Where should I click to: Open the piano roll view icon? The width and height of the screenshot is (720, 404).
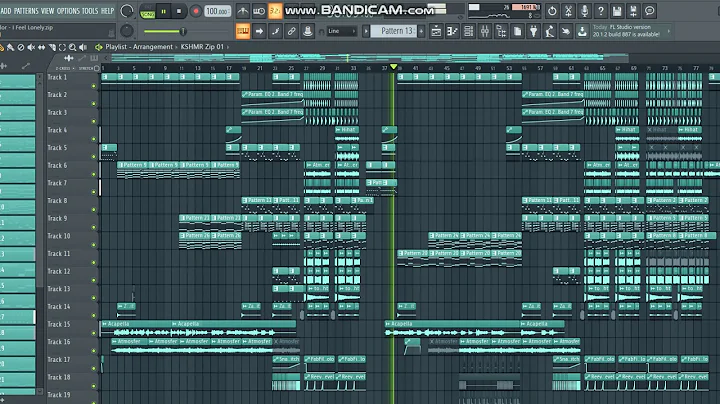coord(452,31)
